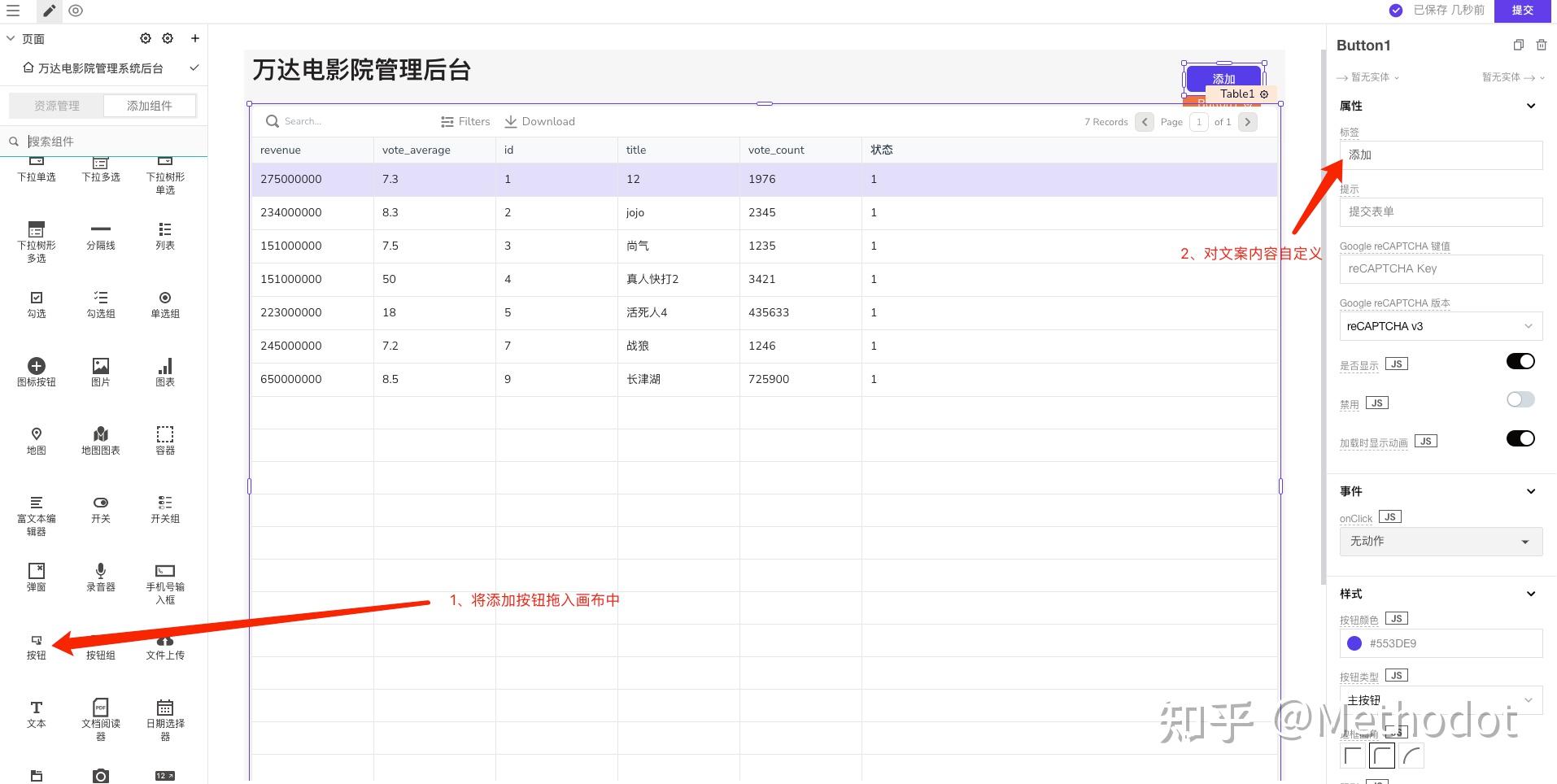The image size is (1557, 784).
Task: Pick the 弹窗 modal component
Action: 37,577
